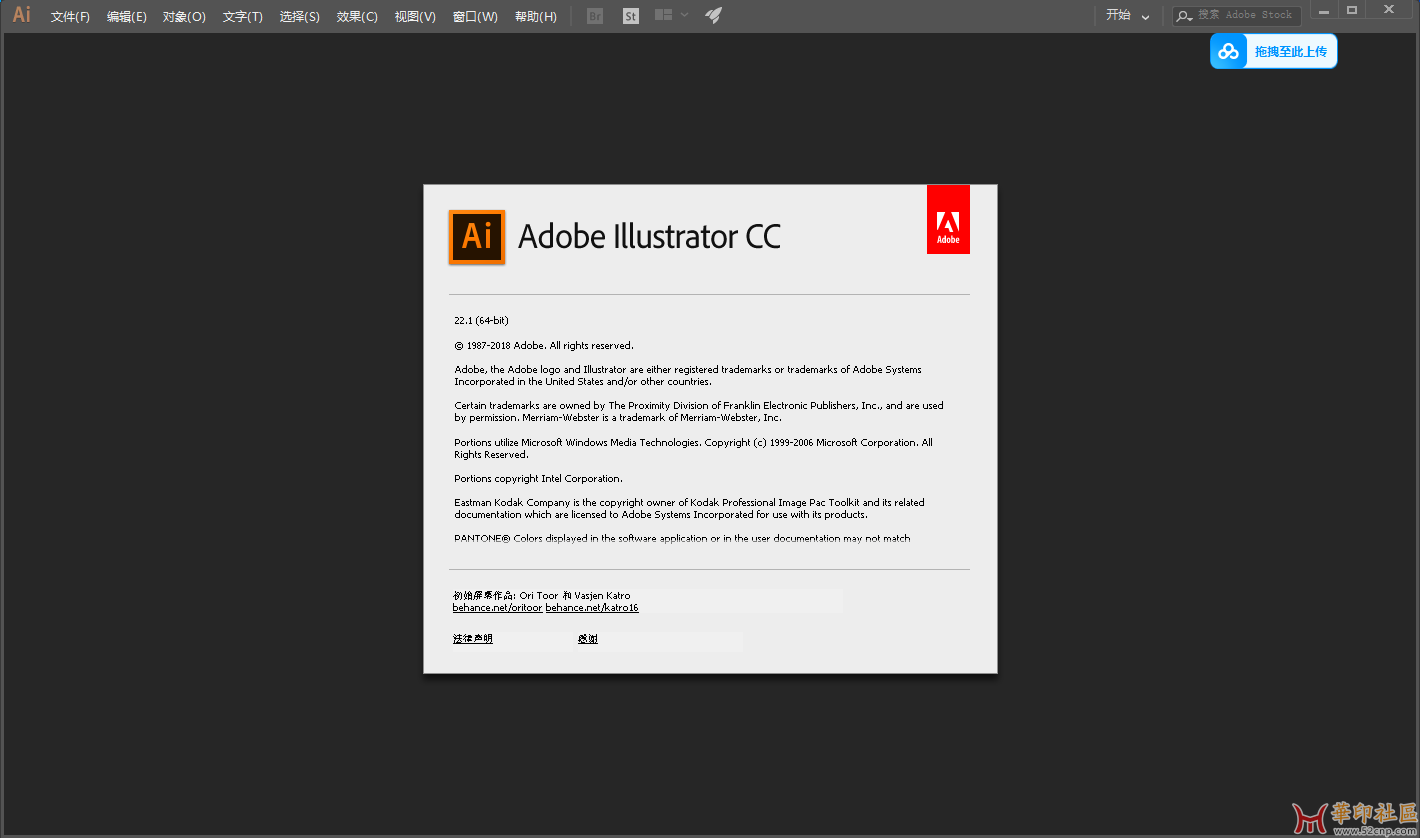
Task: Click the red Adobe logo in the About dialog
Action: pyautogui.click(x=948, y=220)
